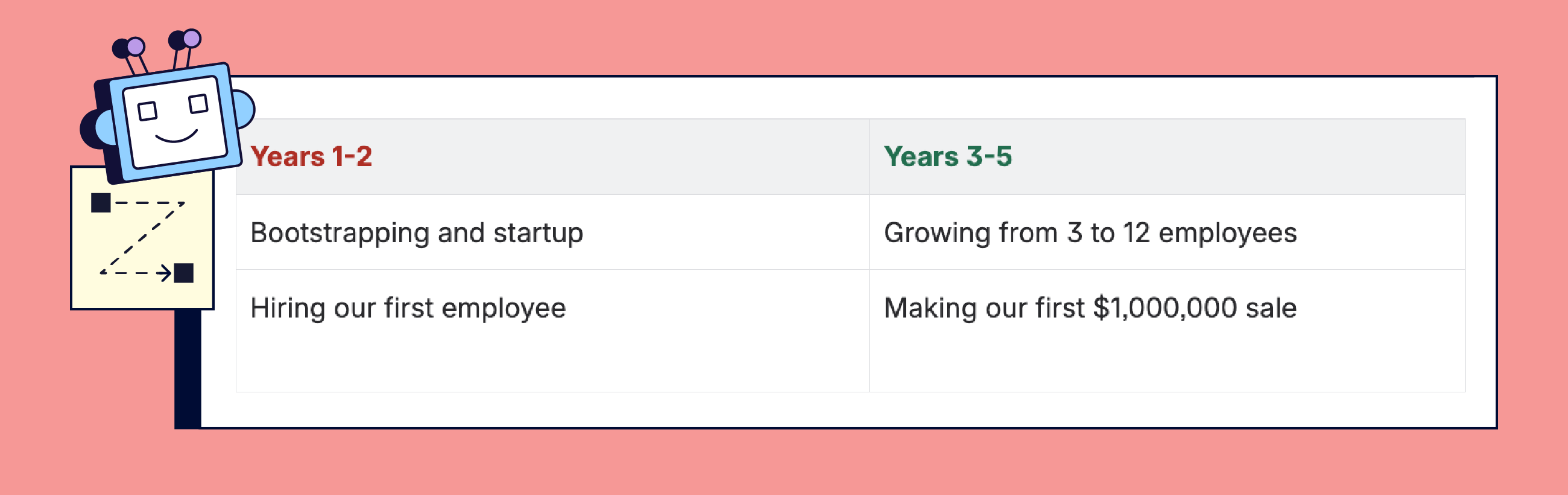Image resolution: width=1568 pixels, height=495 pixels.
Task: Click 'Growing from 3 to 12 employees' text
Action: [x=1090, y=233]
